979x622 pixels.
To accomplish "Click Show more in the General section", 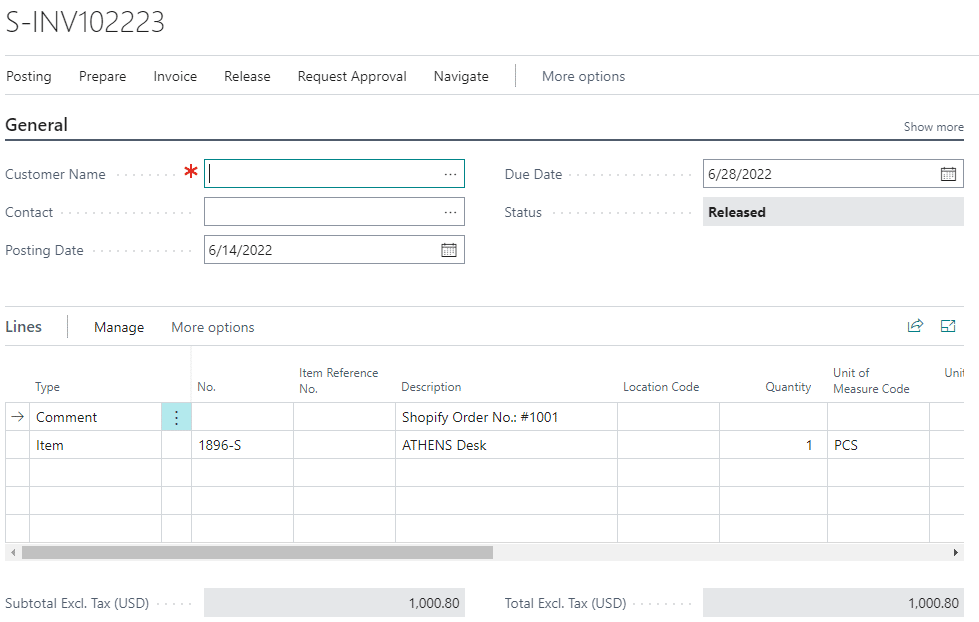I will pyautogui.click(x=933, y=127).
